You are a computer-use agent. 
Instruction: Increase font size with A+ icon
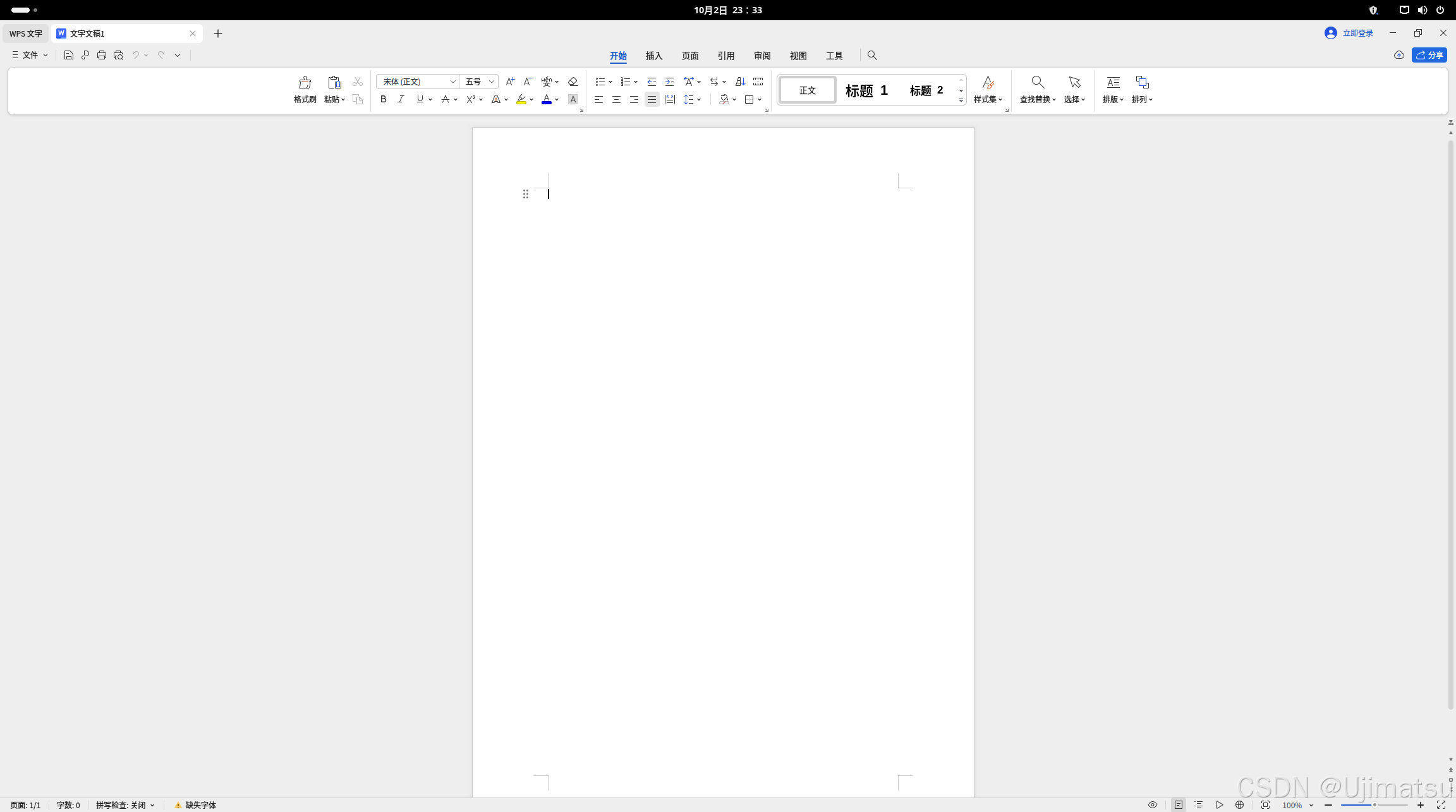(x=510, y=82)
